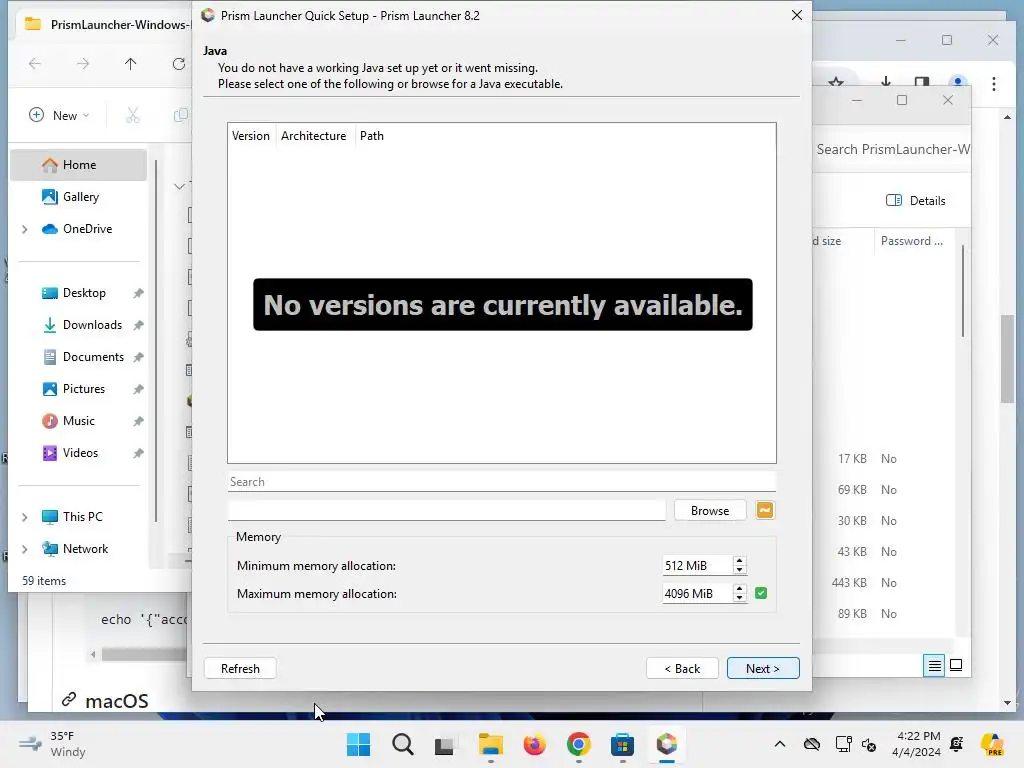Unpin Videos using its pin icon
The image size is (1024, 768).
click(138, 453)
